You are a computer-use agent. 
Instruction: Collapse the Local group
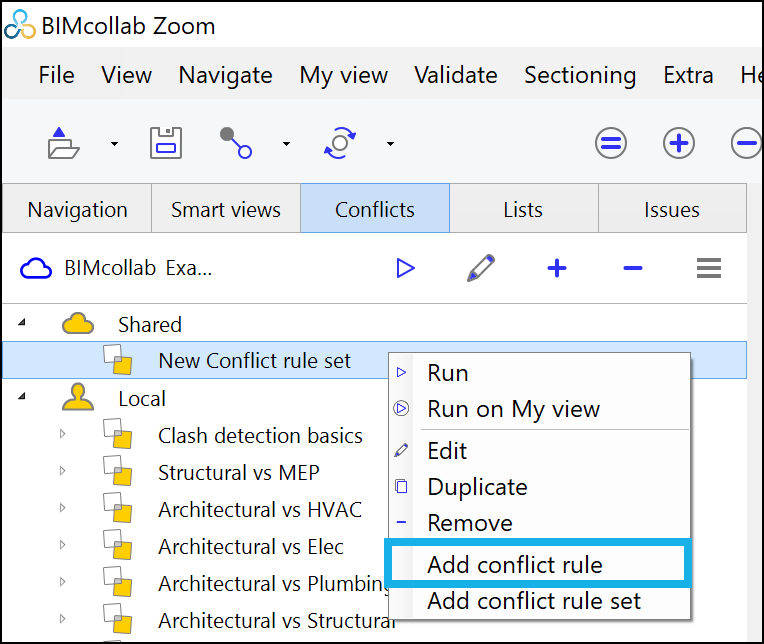point(21,397)
